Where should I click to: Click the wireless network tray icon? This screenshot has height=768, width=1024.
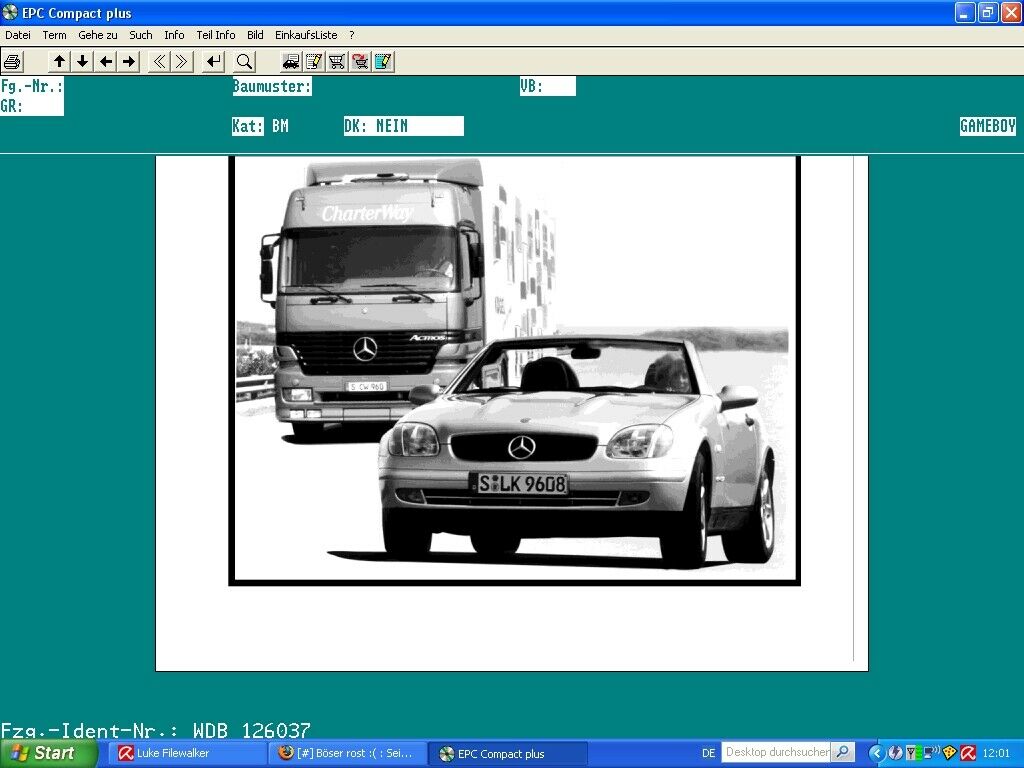point(931,753)
